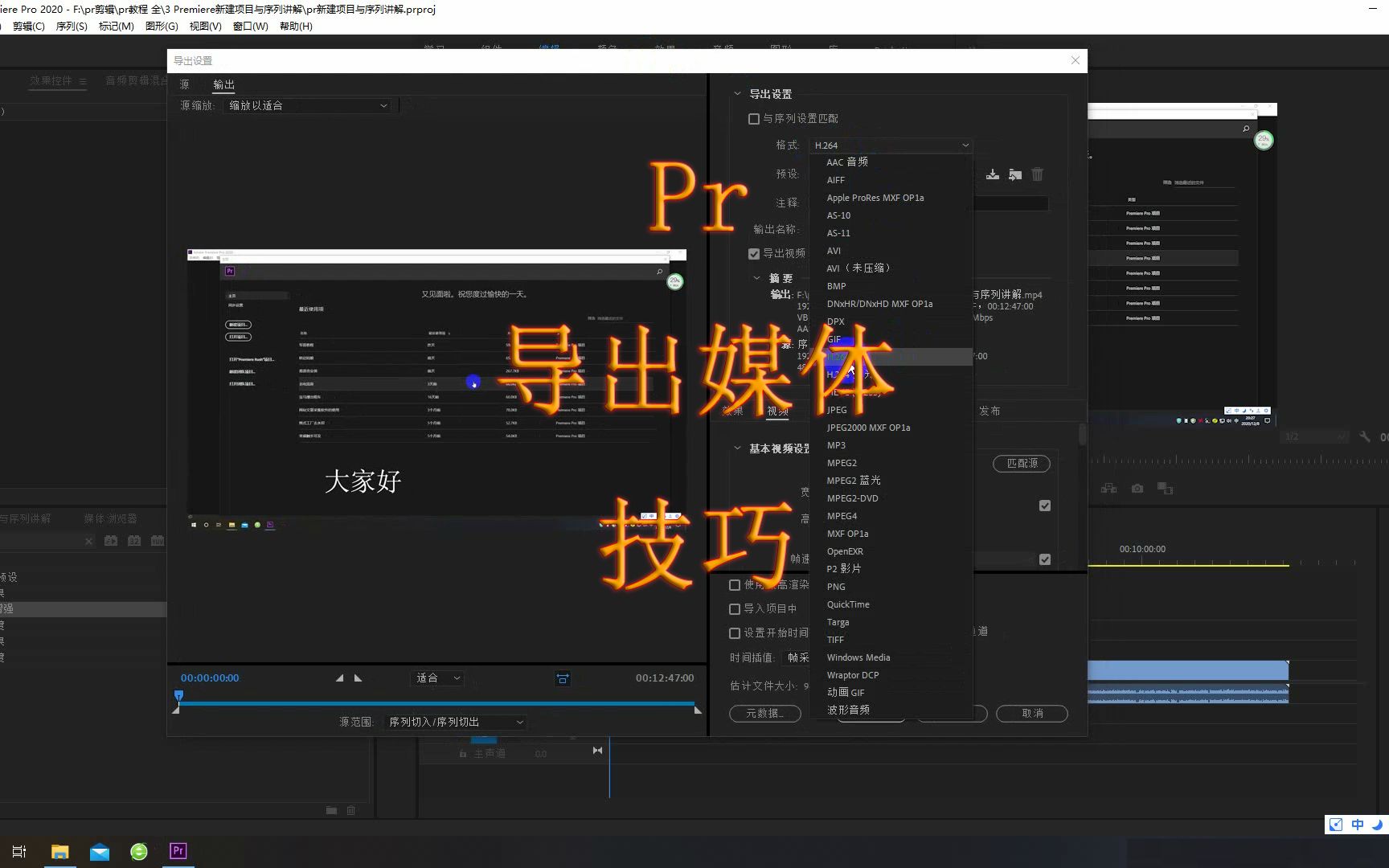Screen dimensions: 1389x868
Task: Open the Source Scaling dropdown
Action: (307, 105)
